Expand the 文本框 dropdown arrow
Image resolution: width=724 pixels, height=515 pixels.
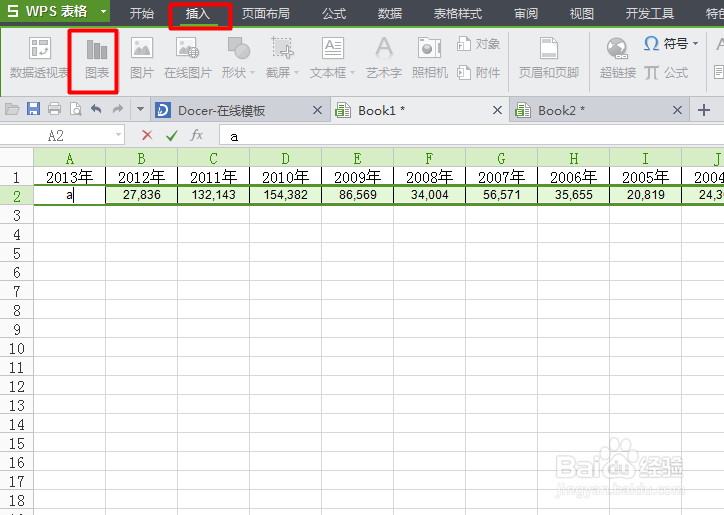352,73
